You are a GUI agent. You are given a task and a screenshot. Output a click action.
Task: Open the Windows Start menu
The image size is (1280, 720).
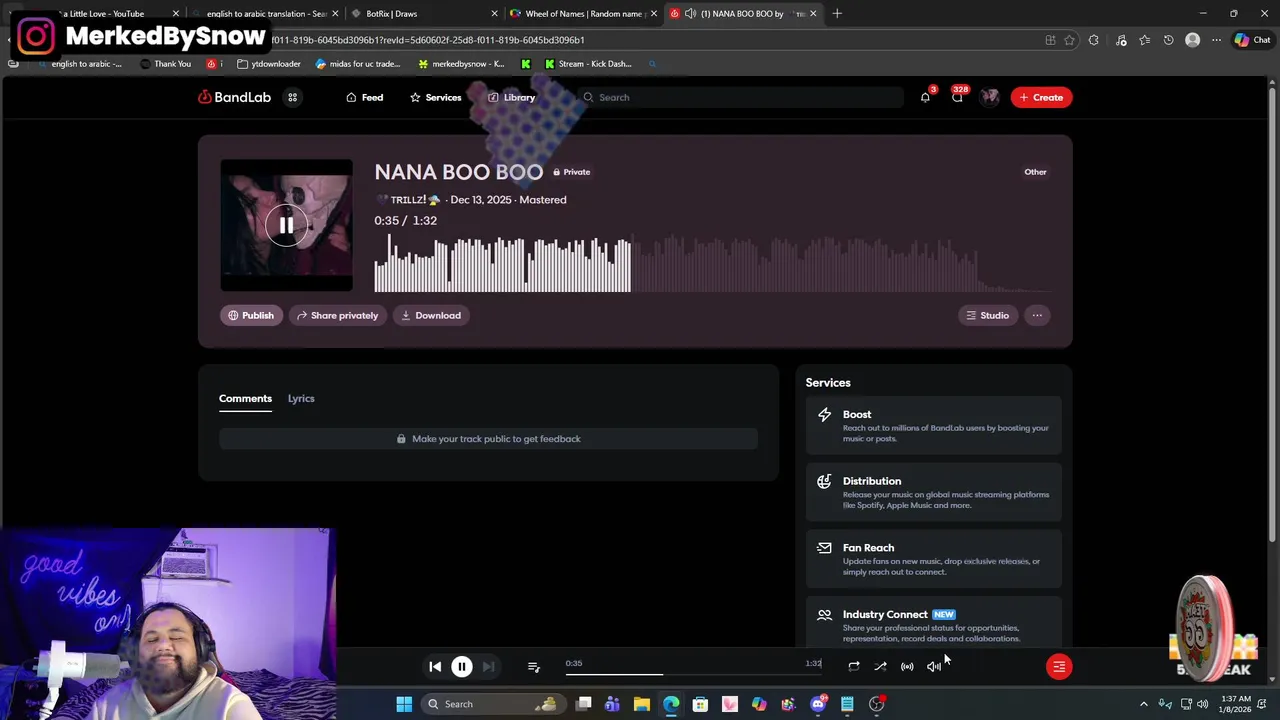404,704
